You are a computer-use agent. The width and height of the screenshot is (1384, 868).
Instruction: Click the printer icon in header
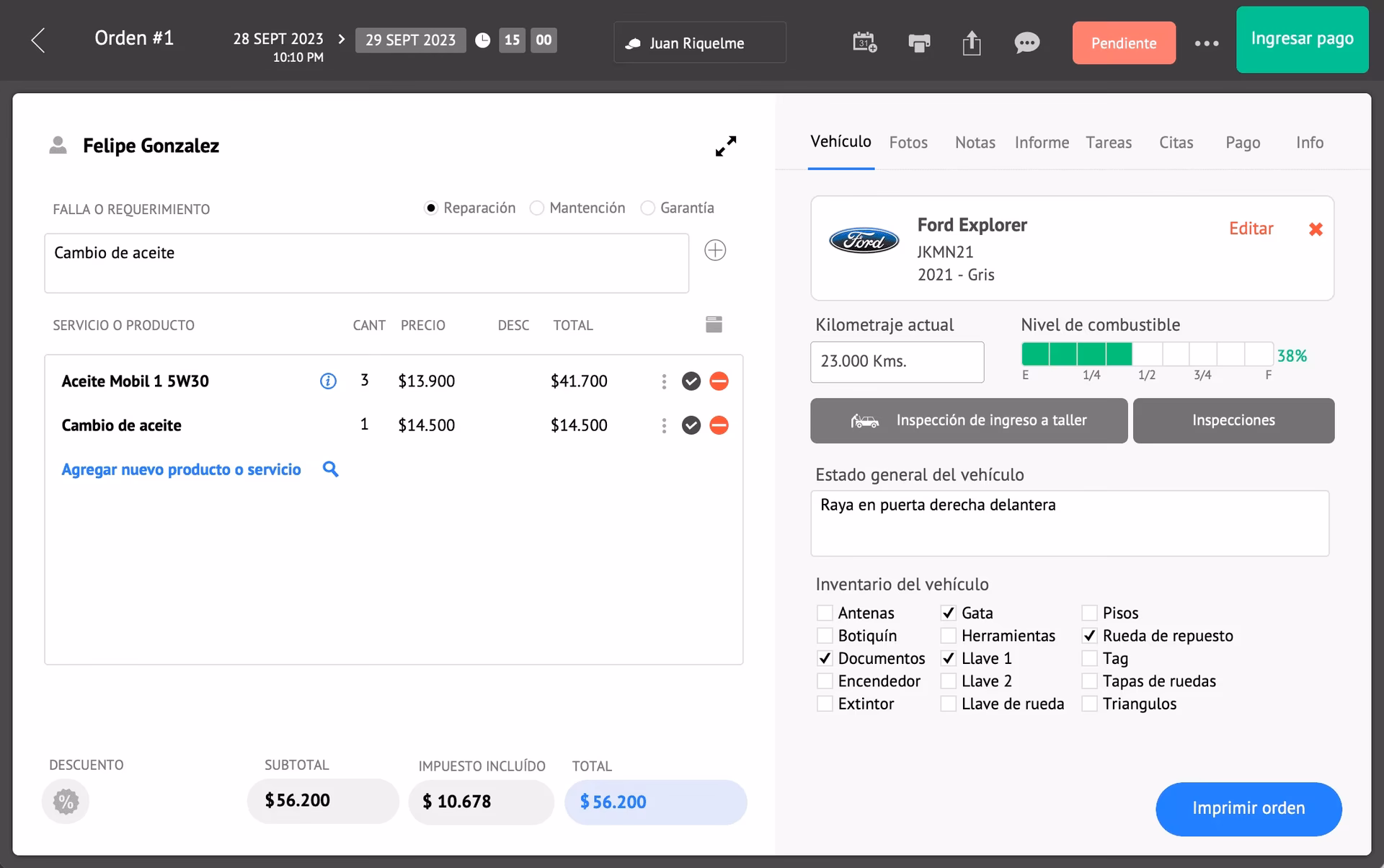tap(919, 43)
